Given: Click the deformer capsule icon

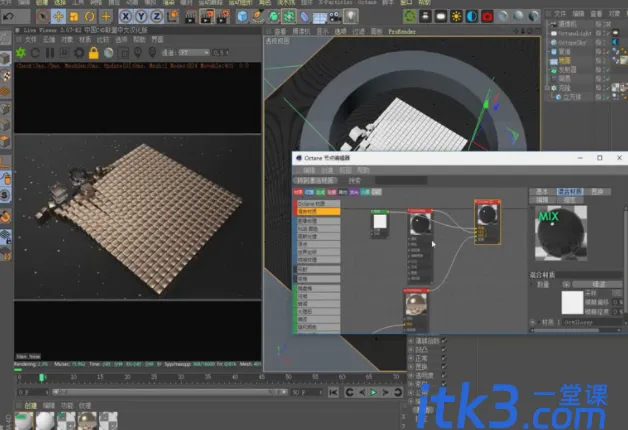Looking at the screenshot, I should pyautogui.click(x=304, y=16).
